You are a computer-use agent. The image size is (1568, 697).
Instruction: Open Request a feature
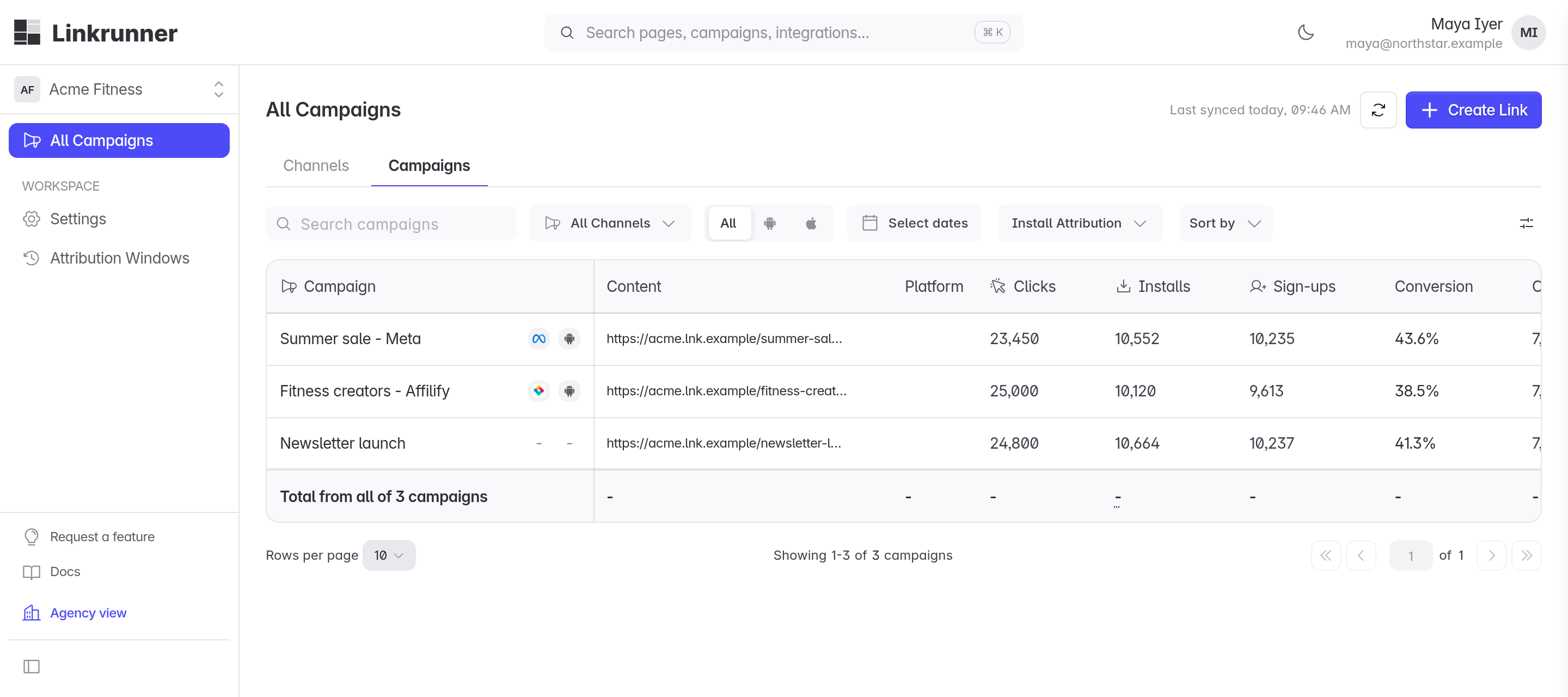click(102, 537)
